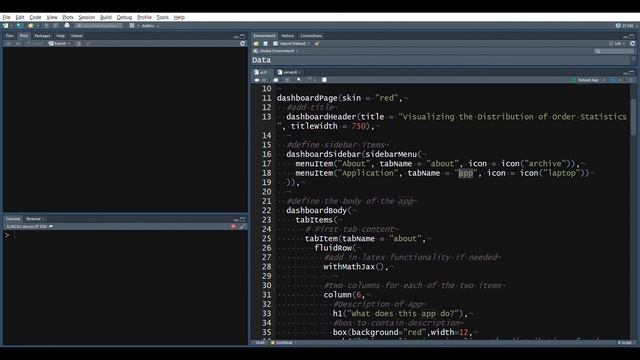This screenshot has height=360, width=640.
Task: Click the remove plot icon beside Export
Action: tap(78, 43)
